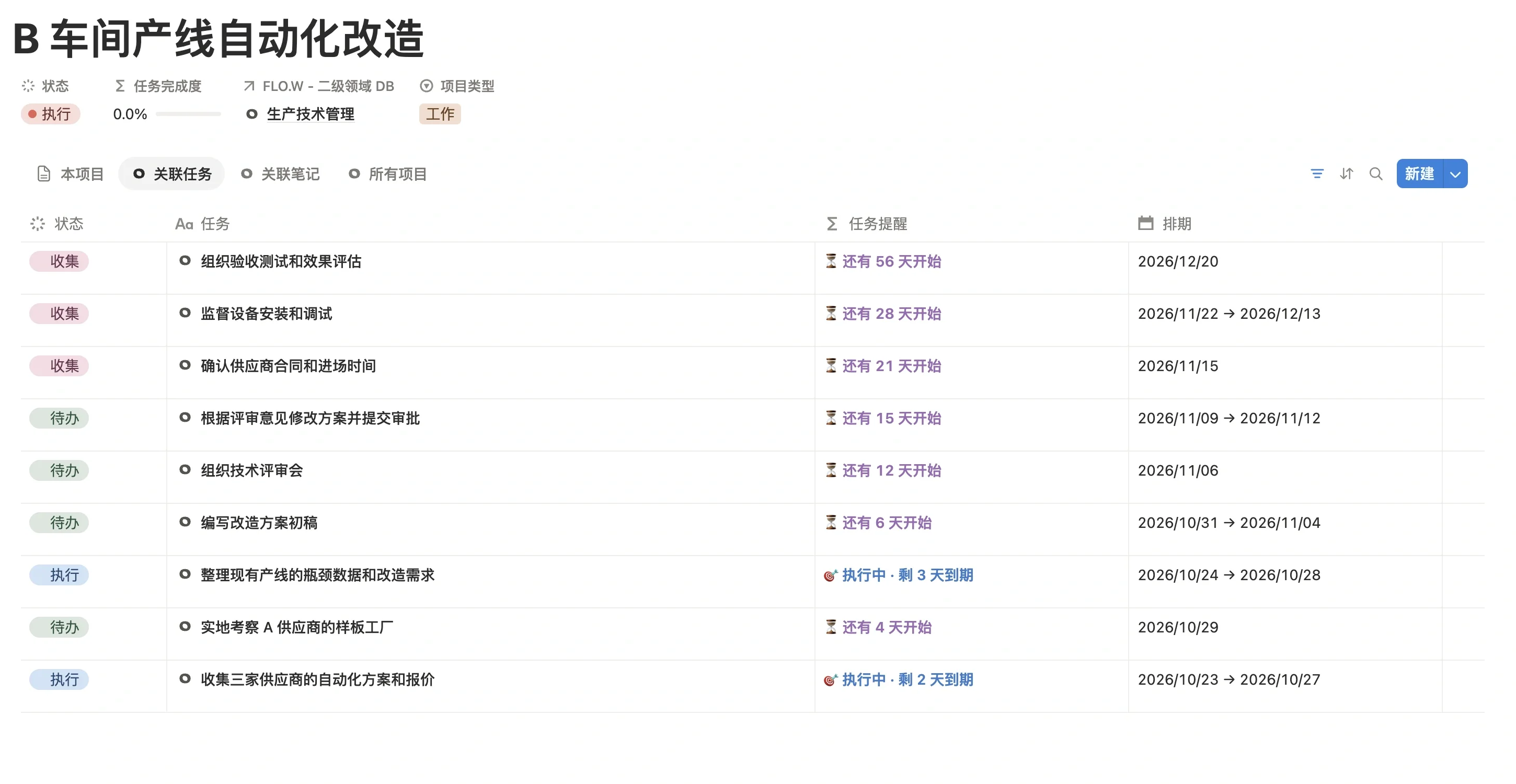Open page icon of 确认供应商合同和进场时间
Screen dimensions: 1516x784
[185, 365]
